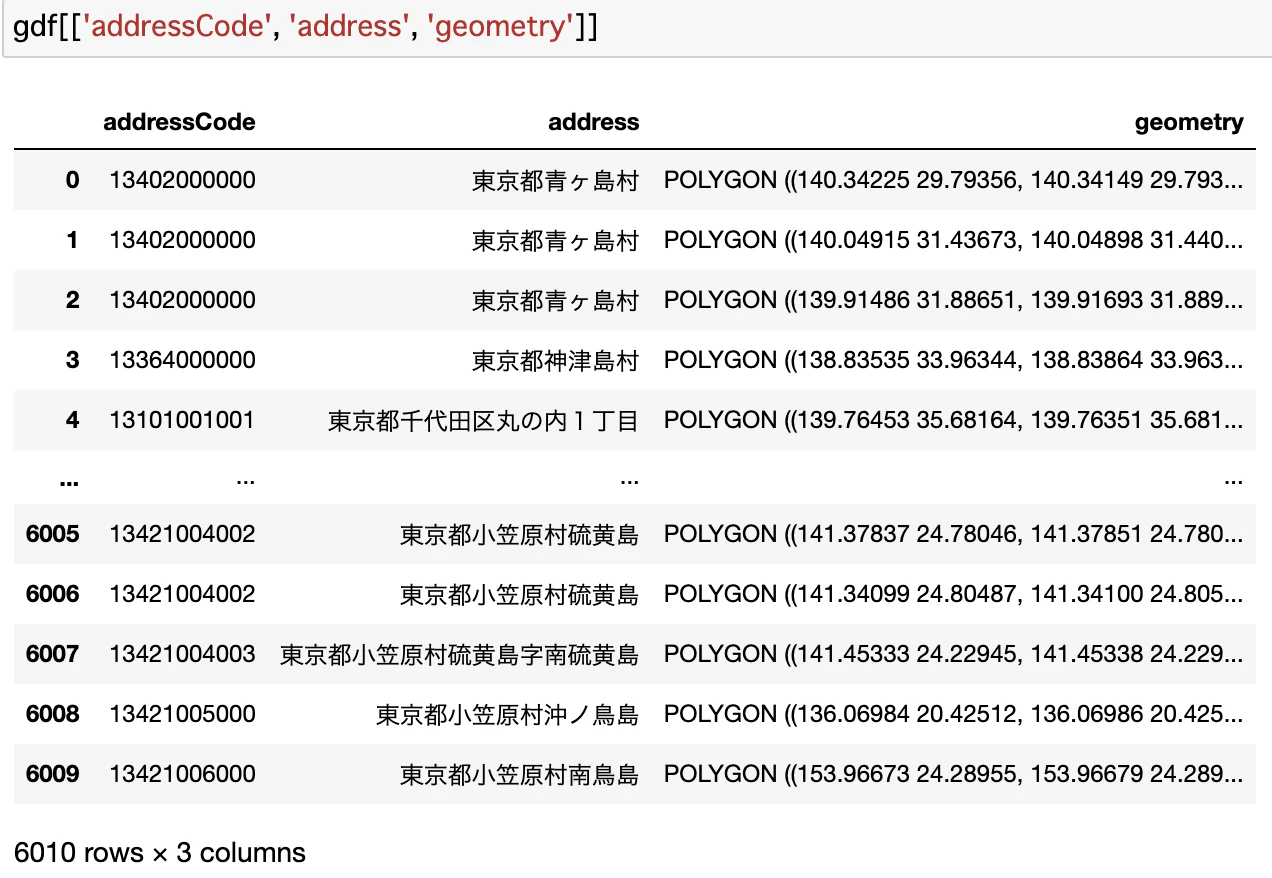Click geometry POLYGON ((140.04915 31.43673
1272x878 pixels.
pyautogui.click(x=954, y=240)
